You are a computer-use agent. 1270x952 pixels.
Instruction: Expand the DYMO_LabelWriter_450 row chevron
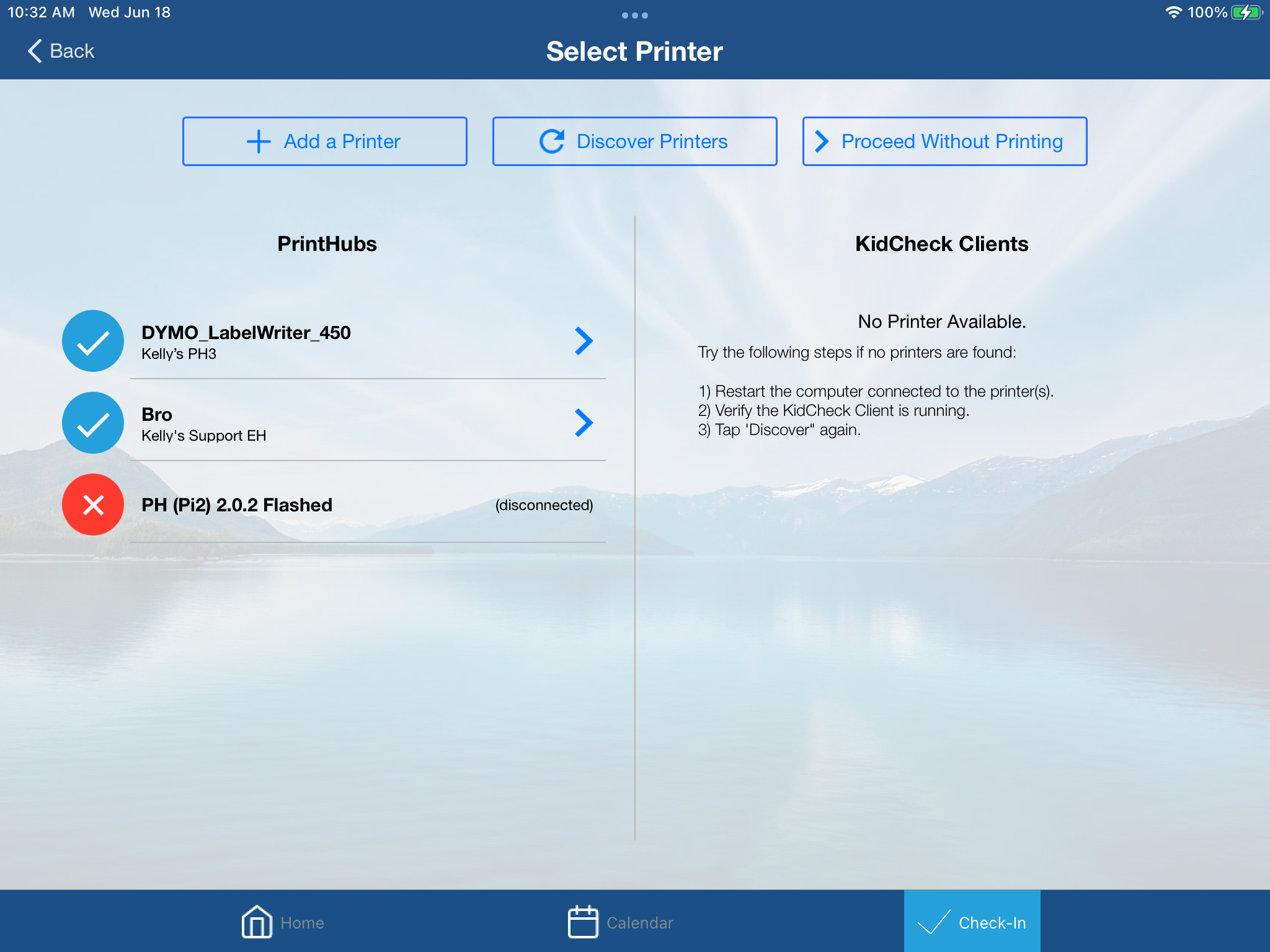click(x=584, y=341)
